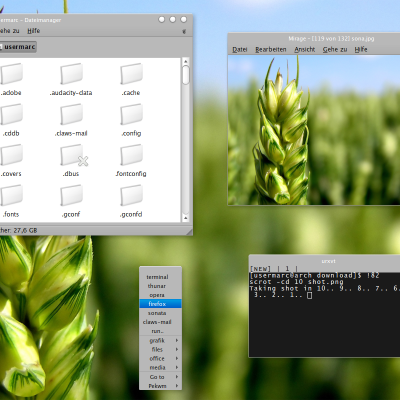Viewport: 400px width, 400px height.
Task: Select run.. entry in popup menu
Action: [160, 331]
